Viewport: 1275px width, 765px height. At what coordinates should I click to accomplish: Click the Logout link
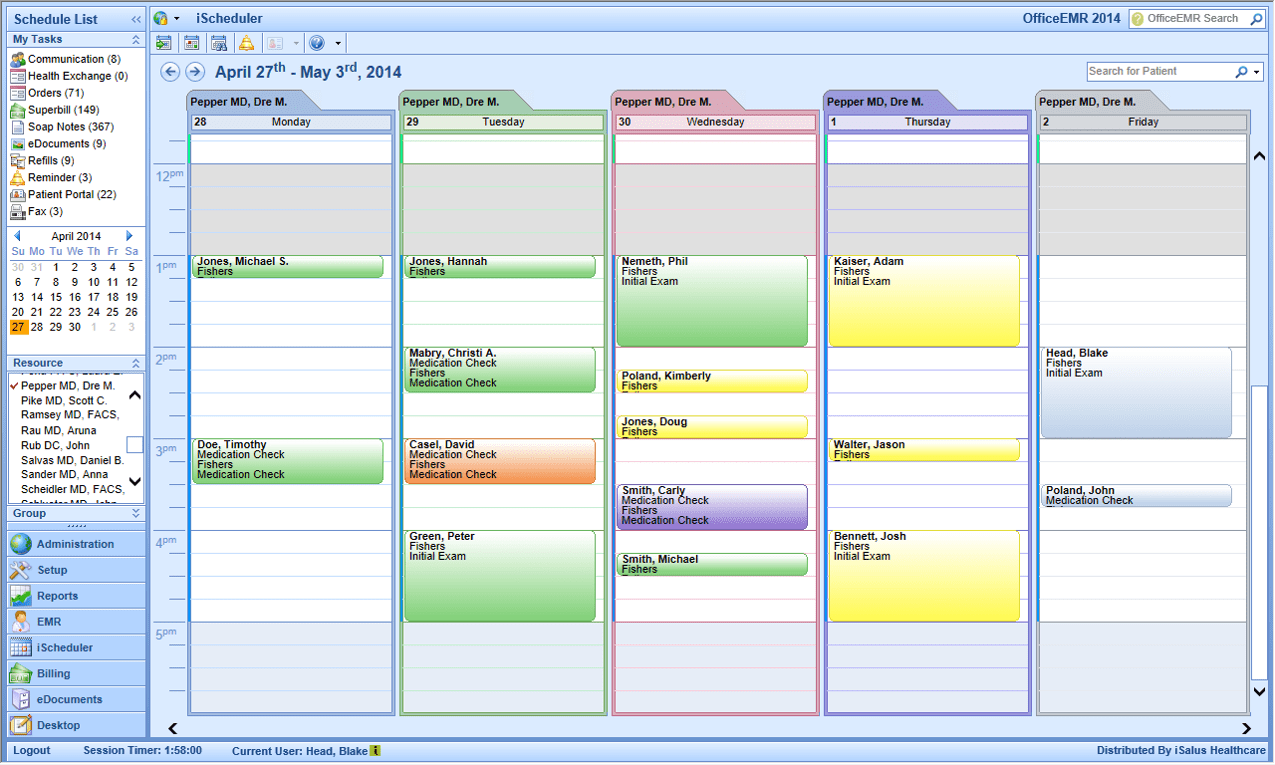[31, 750]
